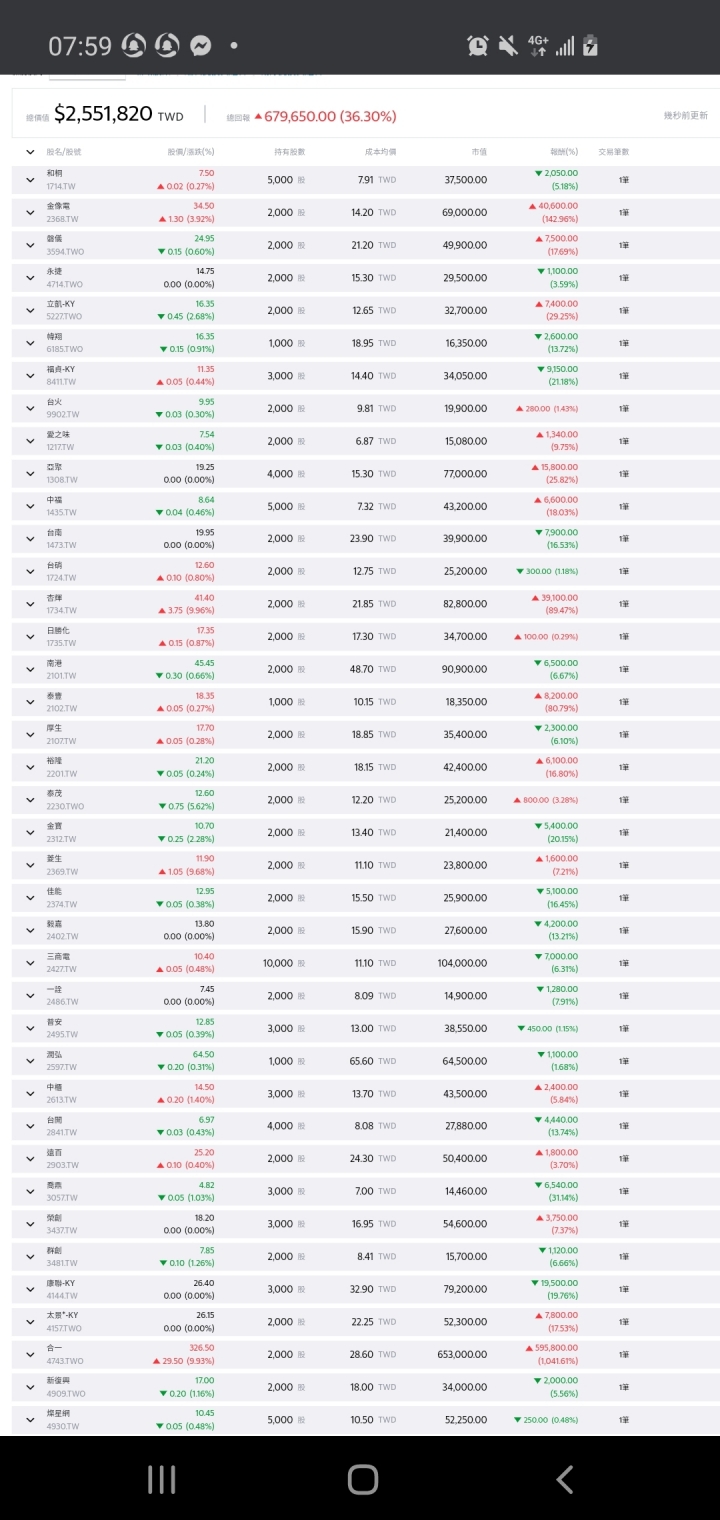
Task: Sort by the 股名/股號 column header
Action: point(64,152)
